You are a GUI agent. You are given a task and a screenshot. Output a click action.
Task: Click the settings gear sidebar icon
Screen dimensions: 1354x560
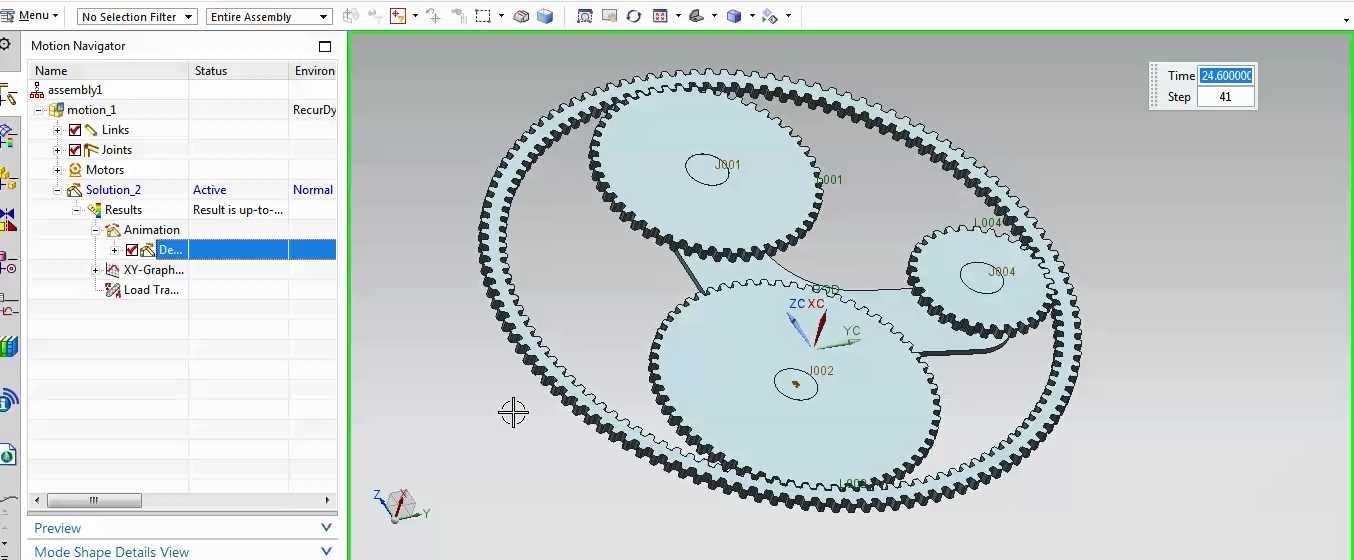(x=5, y=45)
